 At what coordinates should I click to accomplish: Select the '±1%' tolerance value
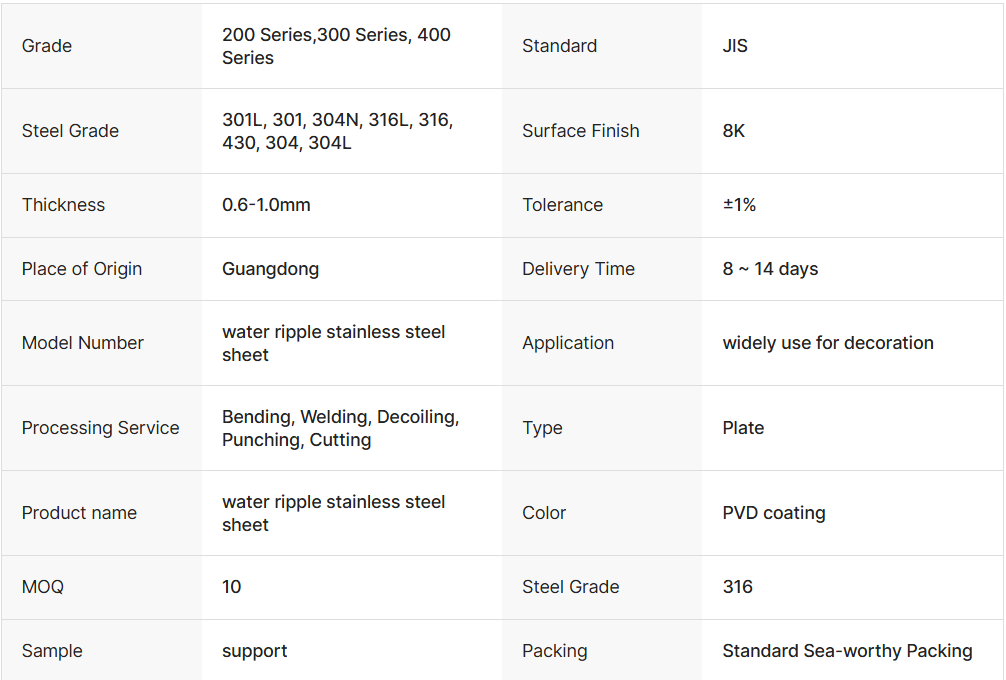point(739,205)
